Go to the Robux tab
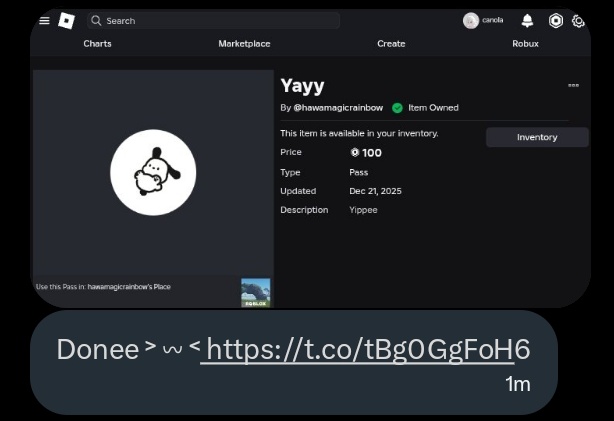Screen dimensions: 614x421 [526, 43]
